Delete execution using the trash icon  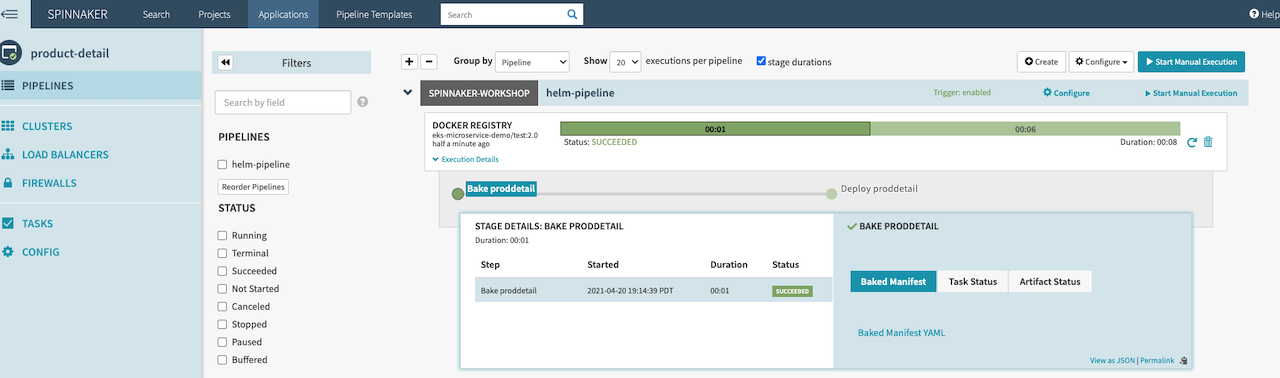point(1208,142)
